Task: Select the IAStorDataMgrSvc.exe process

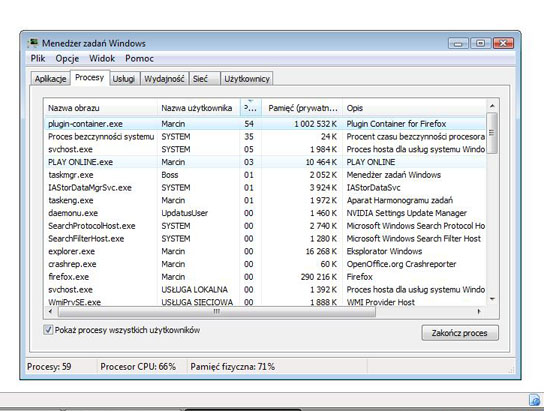Action: [x=265, y=188]
